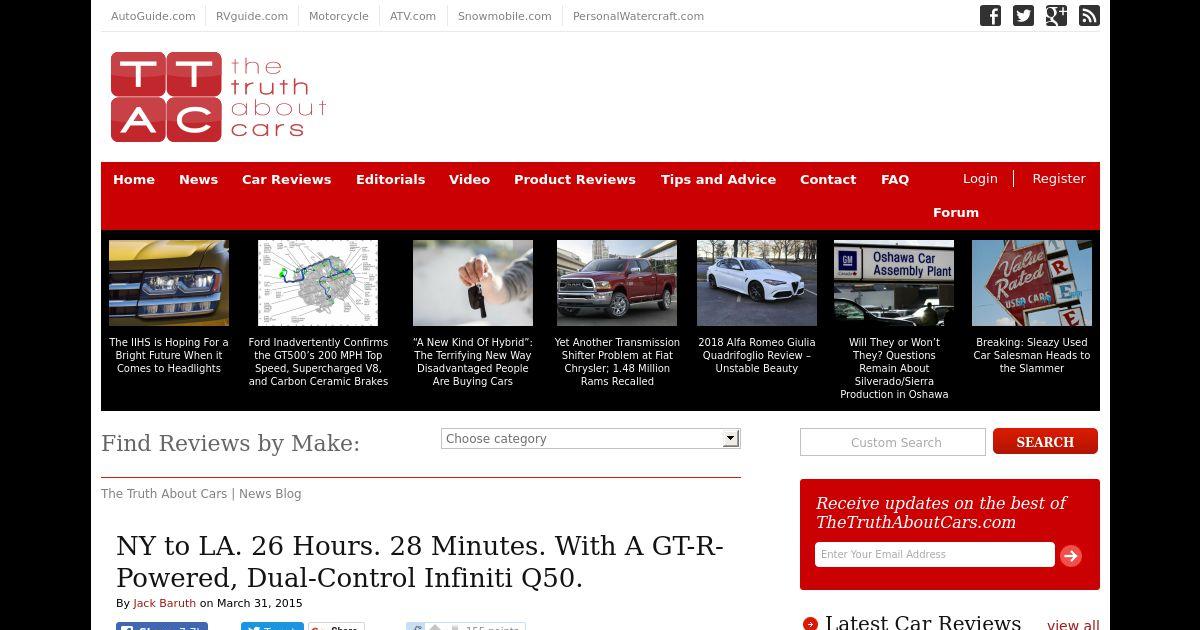
Task: Open the Breaking: Sleazy Used Car Salesman headline
Action: coord(1032,355)
